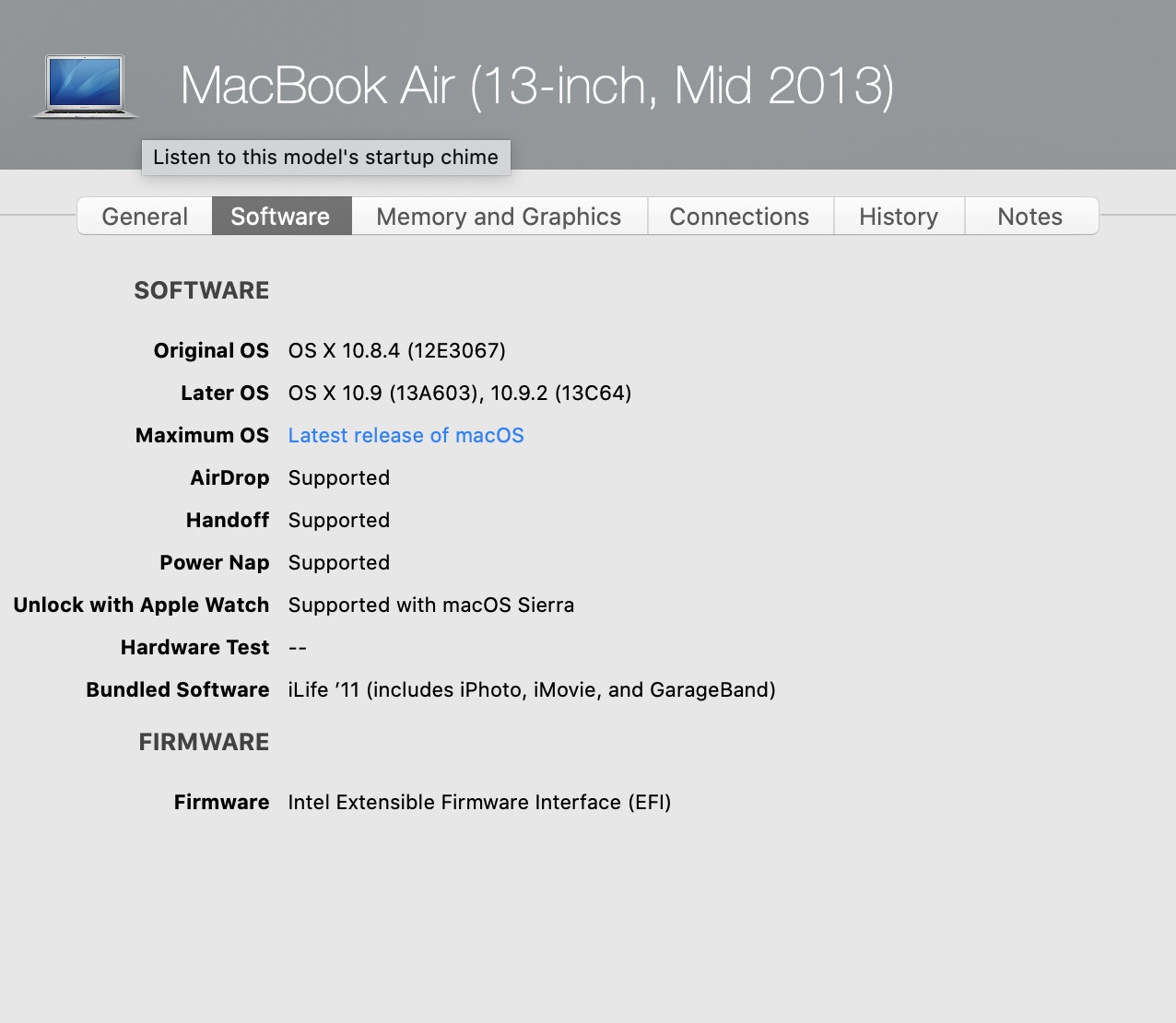Click the Handoff label
This screenshot has height=1023, width=1176.
coord(228,520)
